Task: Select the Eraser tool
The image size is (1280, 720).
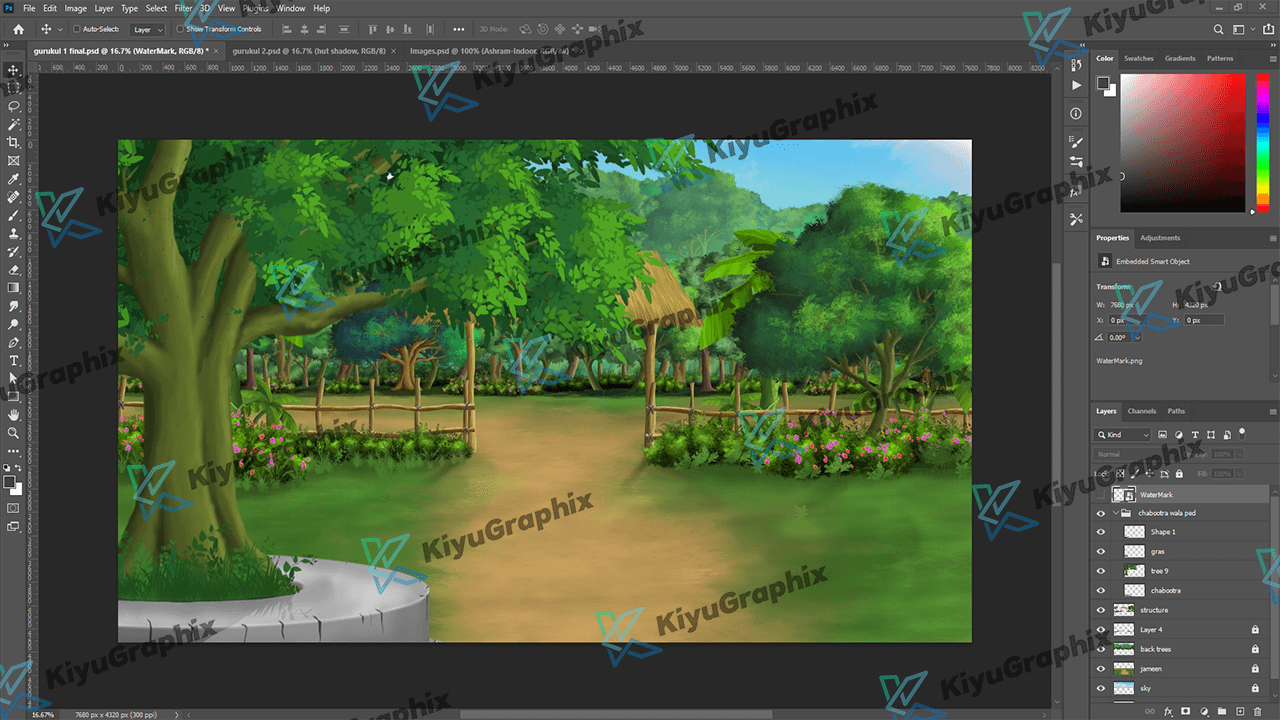Action: coord(14,270)
